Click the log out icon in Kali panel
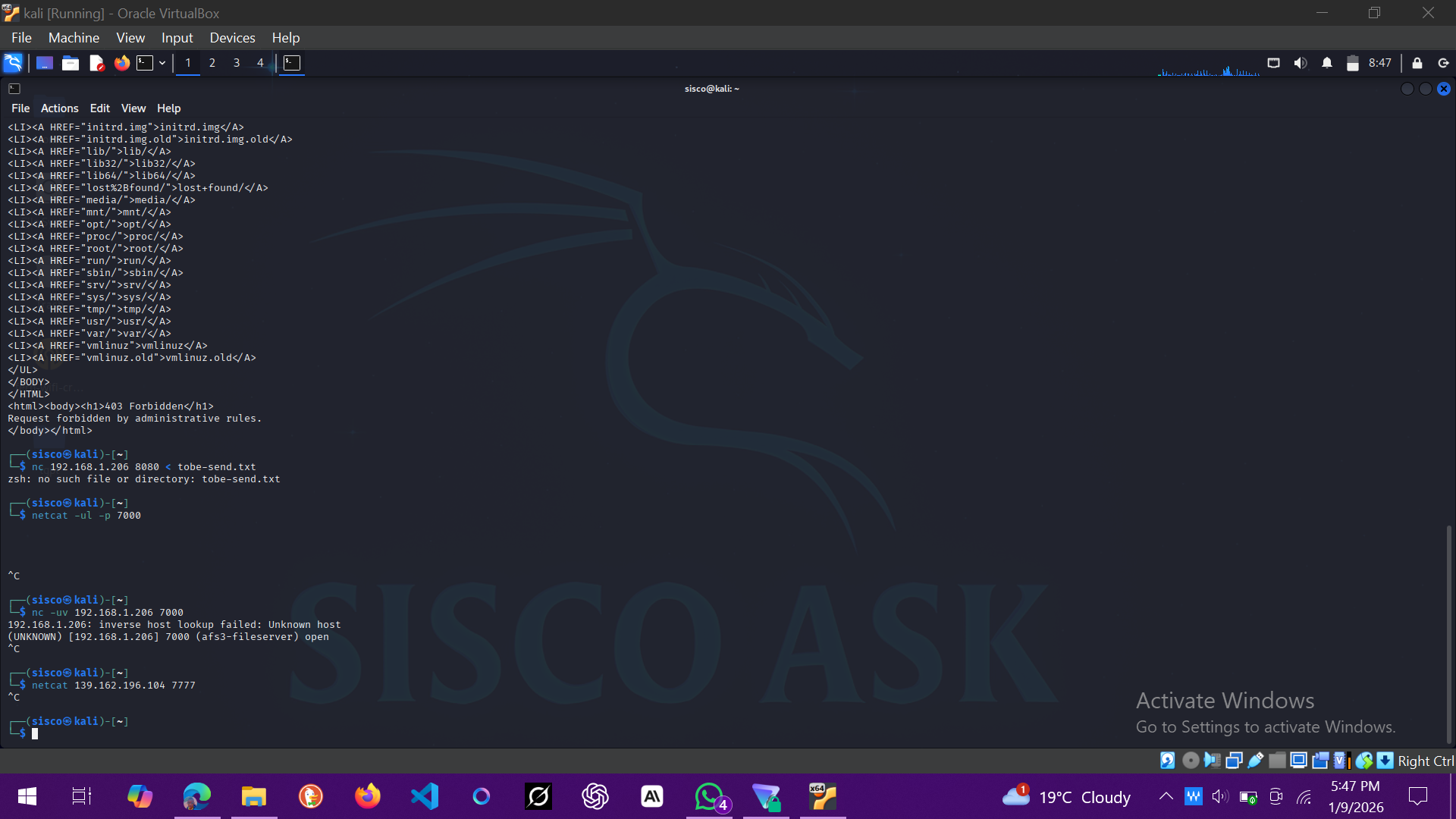 (x=1443, y=63)
